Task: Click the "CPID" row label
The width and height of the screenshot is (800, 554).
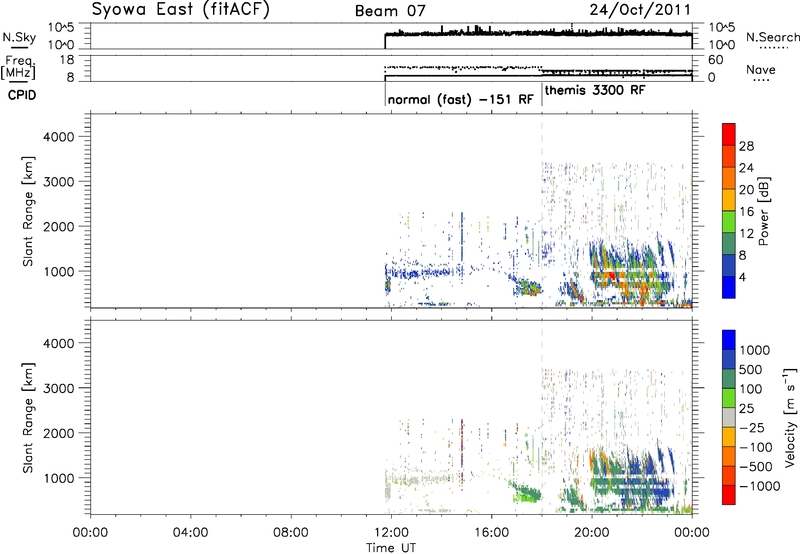Action: tap(22, 95)
